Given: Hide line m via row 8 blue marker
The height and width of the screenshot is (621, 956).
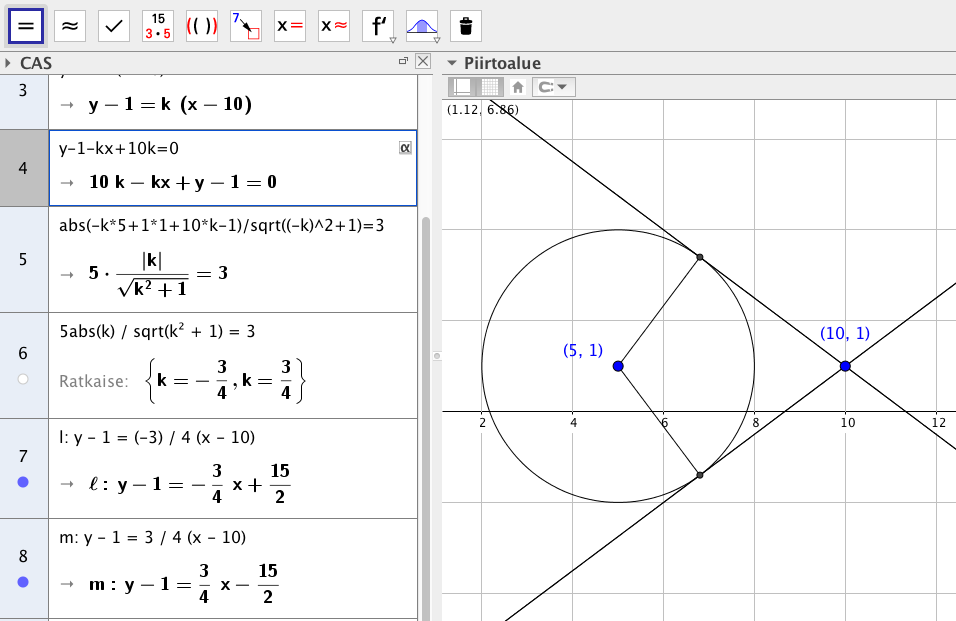Looking at the screenshot, I should pyautogui.click(x=23, y=582).
